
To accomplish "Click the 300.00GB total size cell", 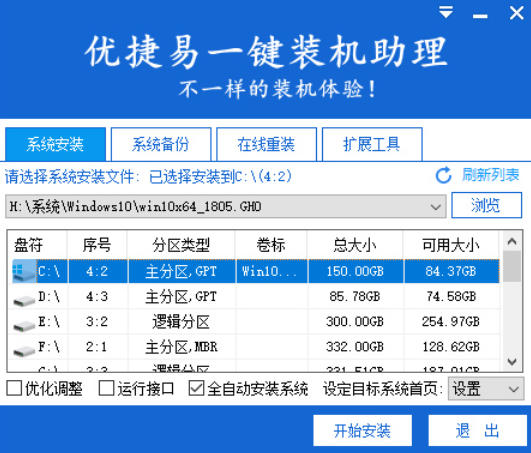I will 355,322.
